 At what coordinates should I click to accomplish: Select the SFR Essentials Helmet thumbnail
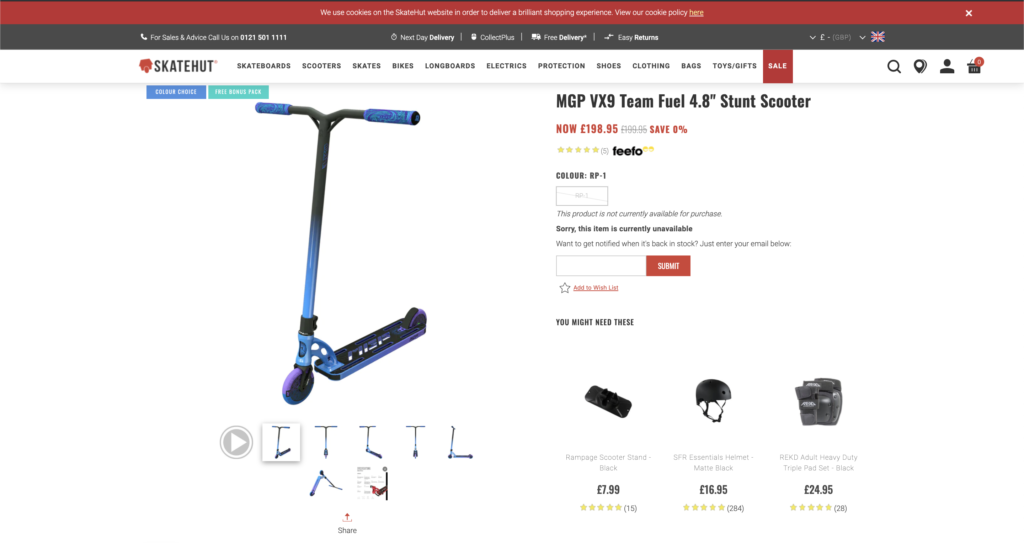pyautogui.click(x=713, y=400)
